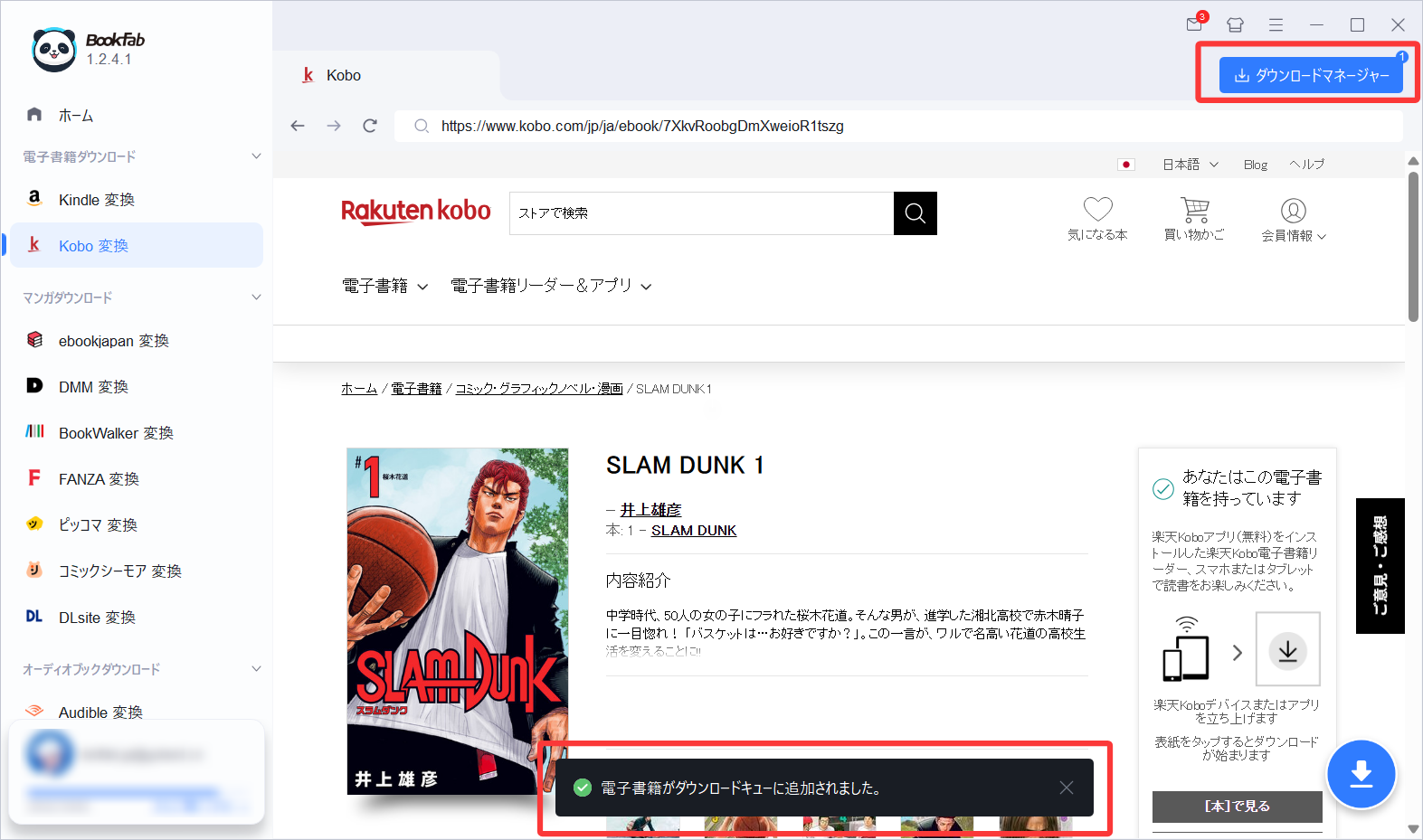Reload the page with refresh icon

370,126
